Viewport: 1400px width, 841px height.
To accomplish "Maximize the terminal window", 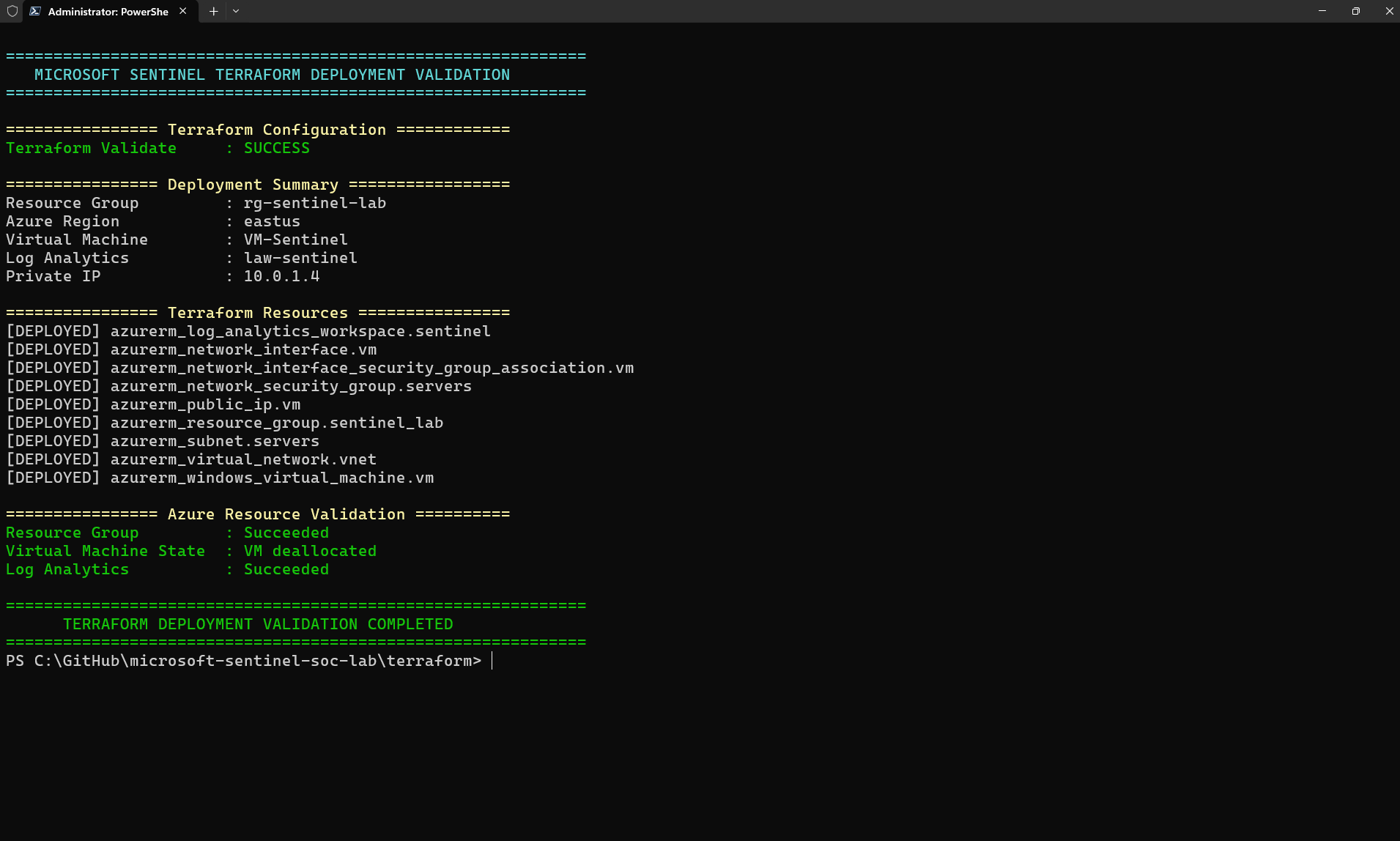I will (x=1356, y=11).
